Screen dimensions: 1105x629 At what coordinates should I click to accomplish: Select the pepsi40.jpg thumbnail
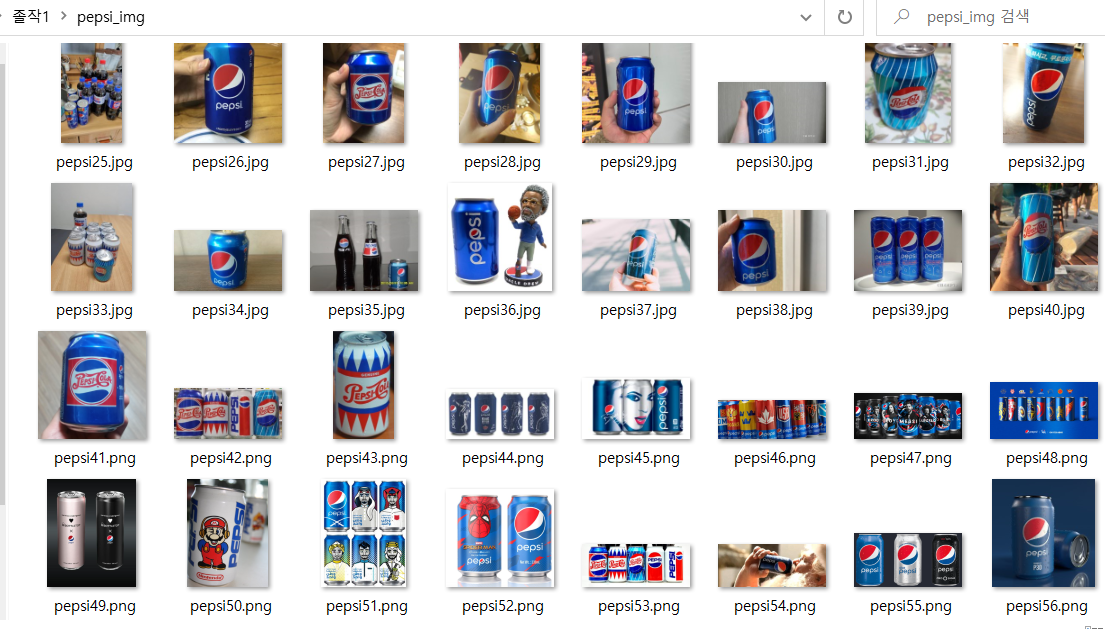(1044, 237)
